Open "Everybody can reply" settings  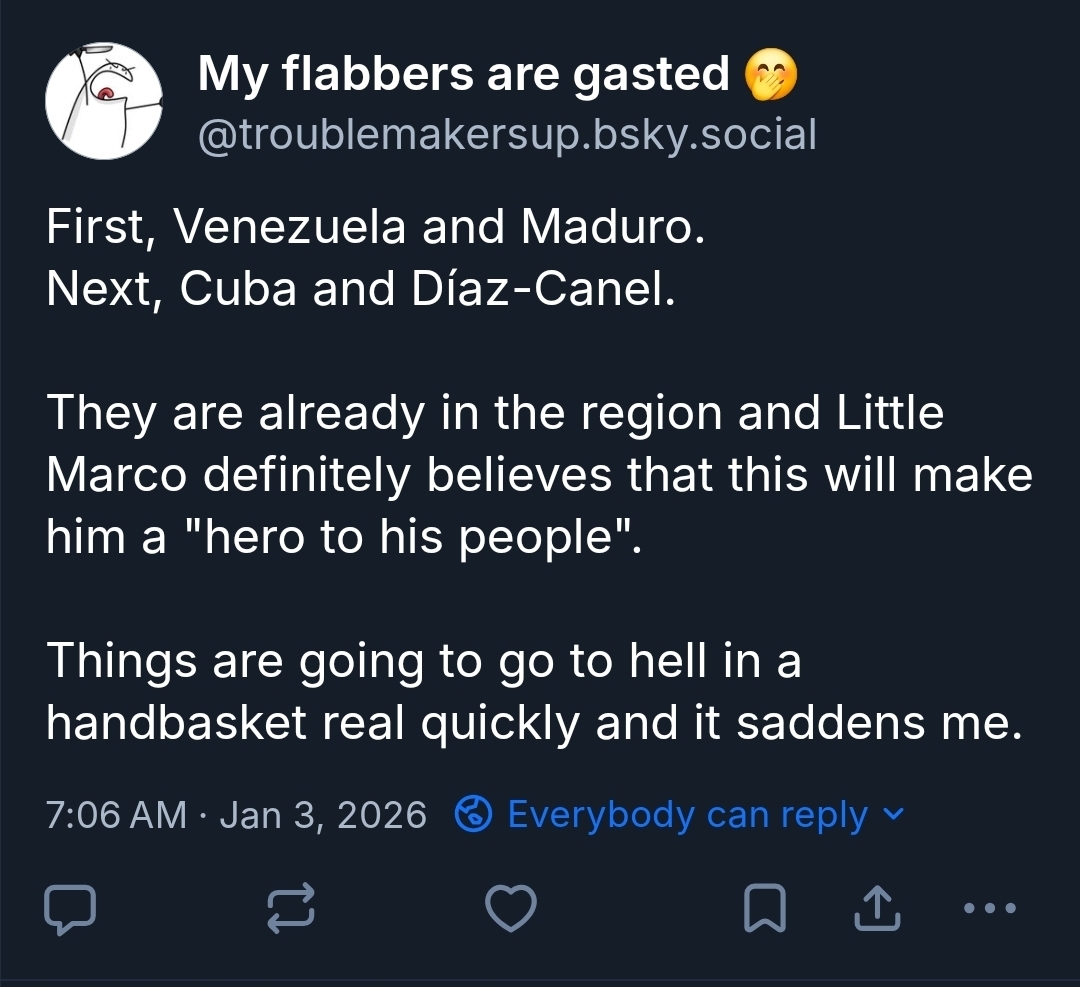[x=687, y=815]
